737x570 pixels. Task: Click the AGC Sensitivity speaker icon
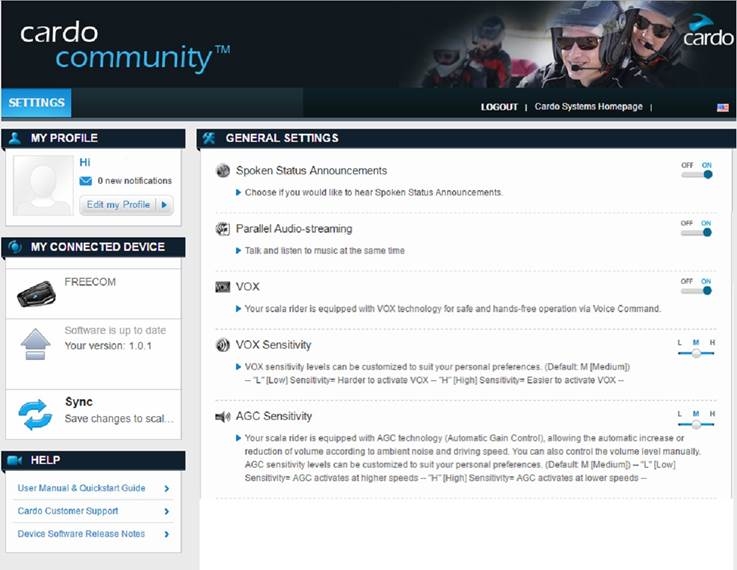pyautogui.click(x=223, y=416)
